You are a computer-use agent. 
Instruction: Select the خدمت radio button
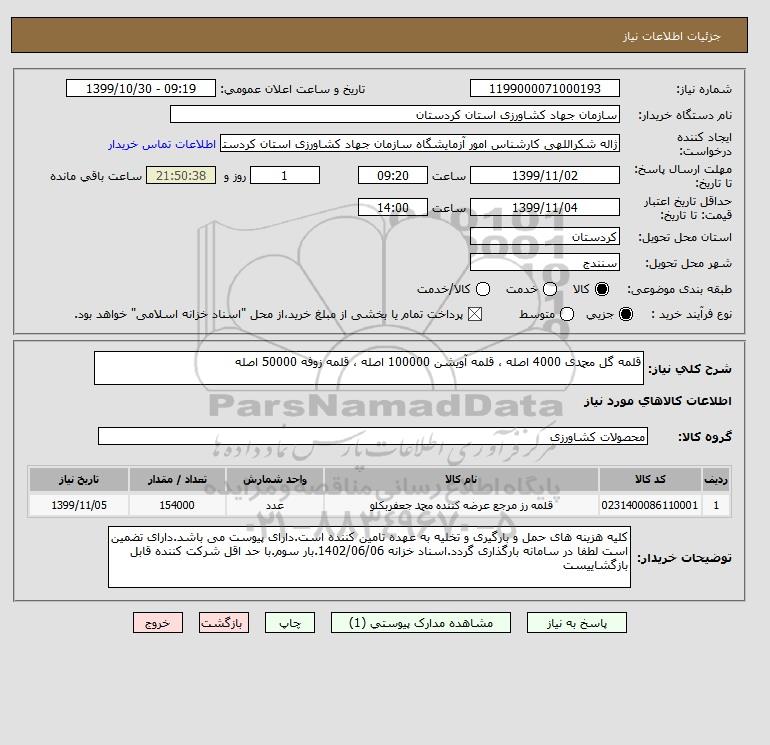pos(550,289)
